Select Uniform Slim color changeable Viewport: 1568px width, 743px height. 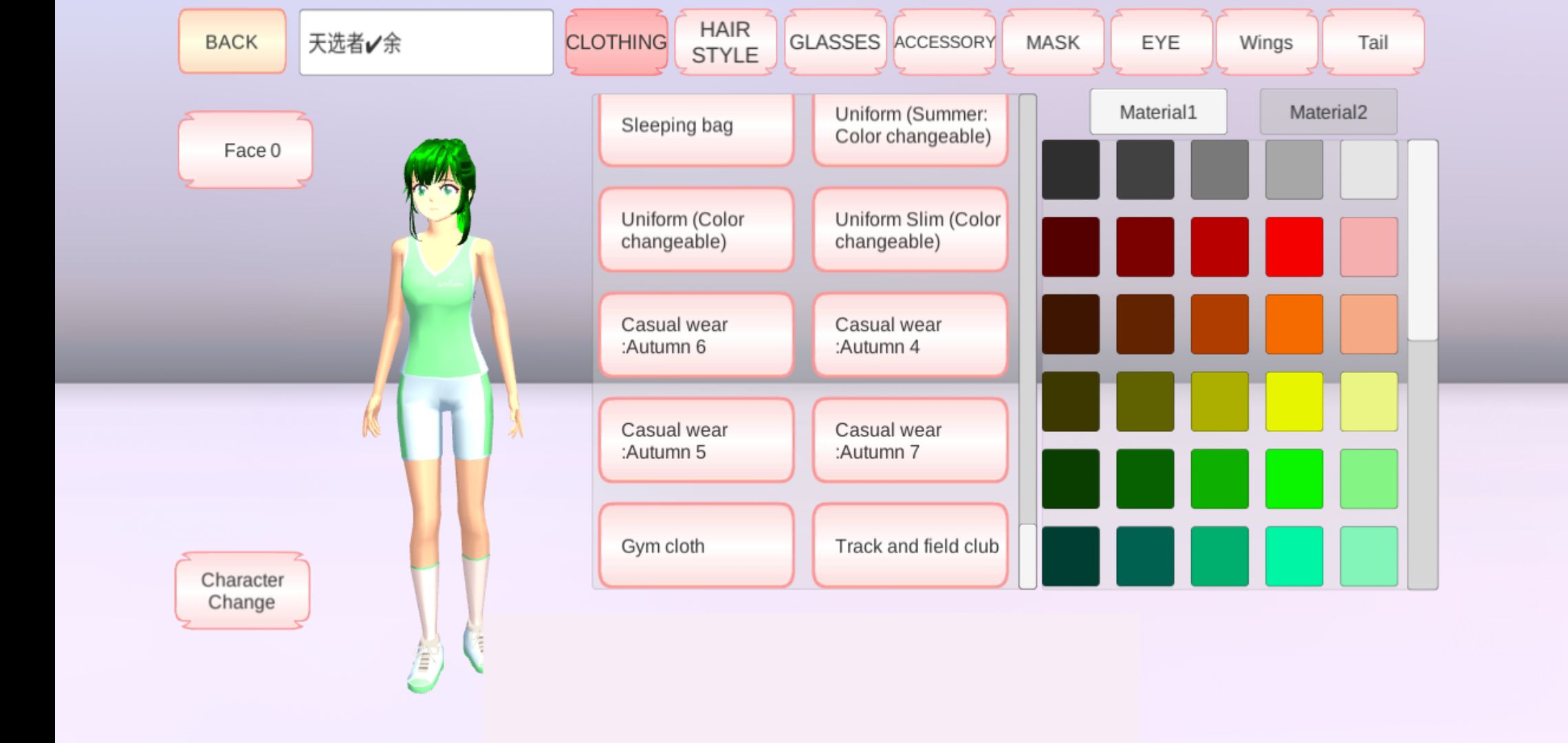point(910,230)
